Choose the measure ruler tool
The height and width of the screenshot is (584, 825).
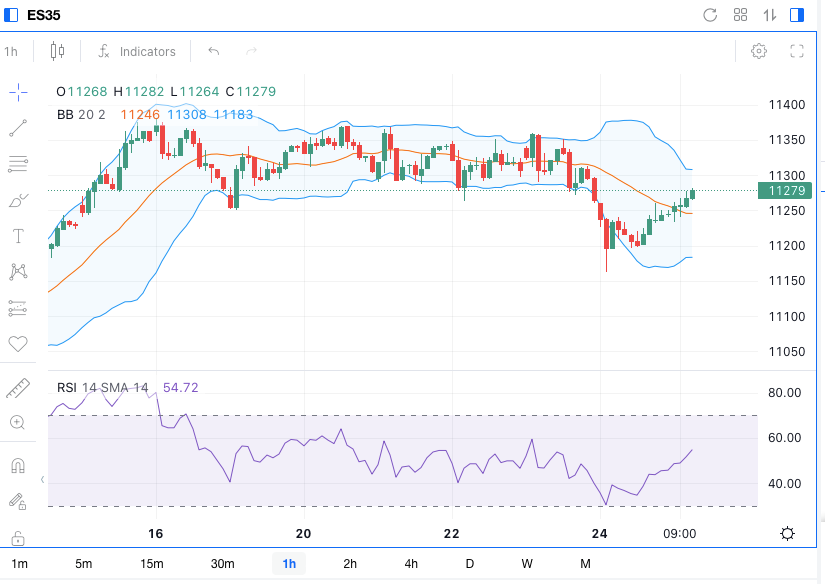[x=18, y=387]
